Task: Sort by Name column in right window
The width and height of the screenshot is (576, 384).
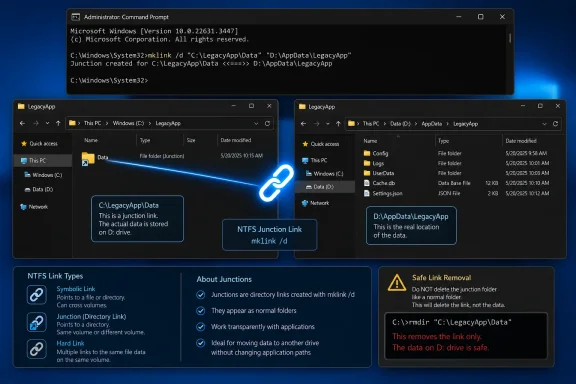Action: pyautogui.click(x=370, y=141)
